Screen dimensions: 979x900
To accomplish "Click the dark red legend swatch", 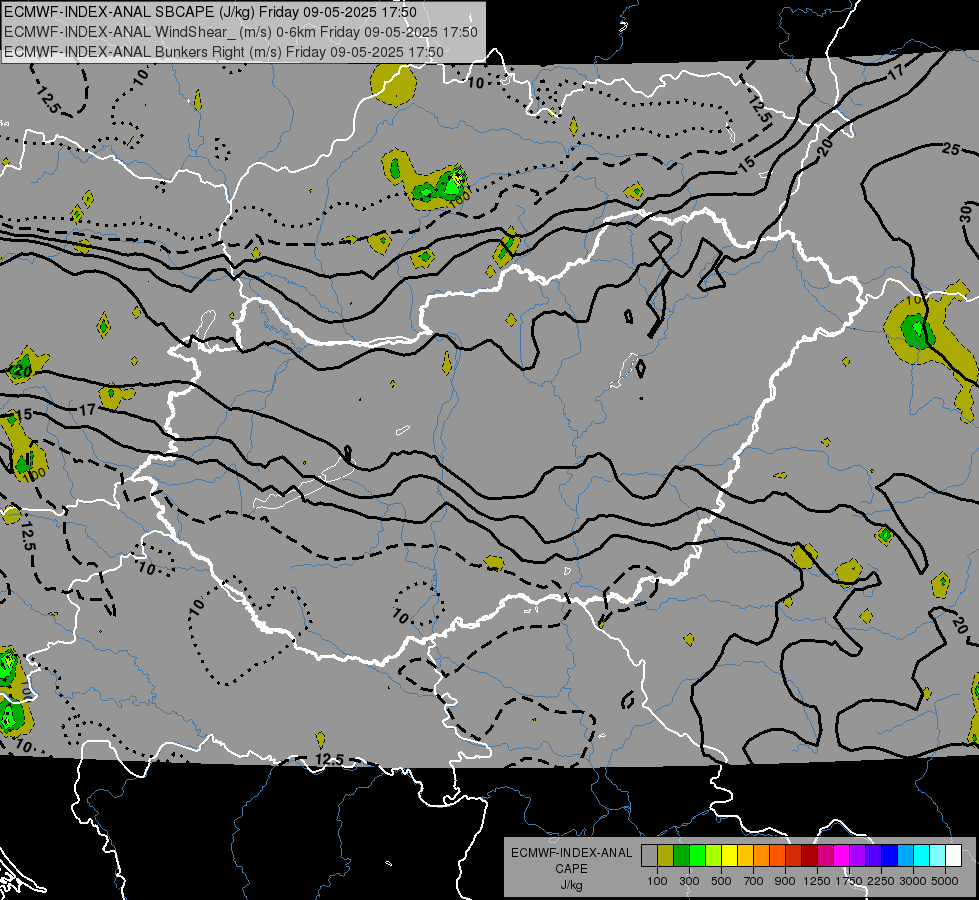I will pyautogui.click(x=809, y=856).
